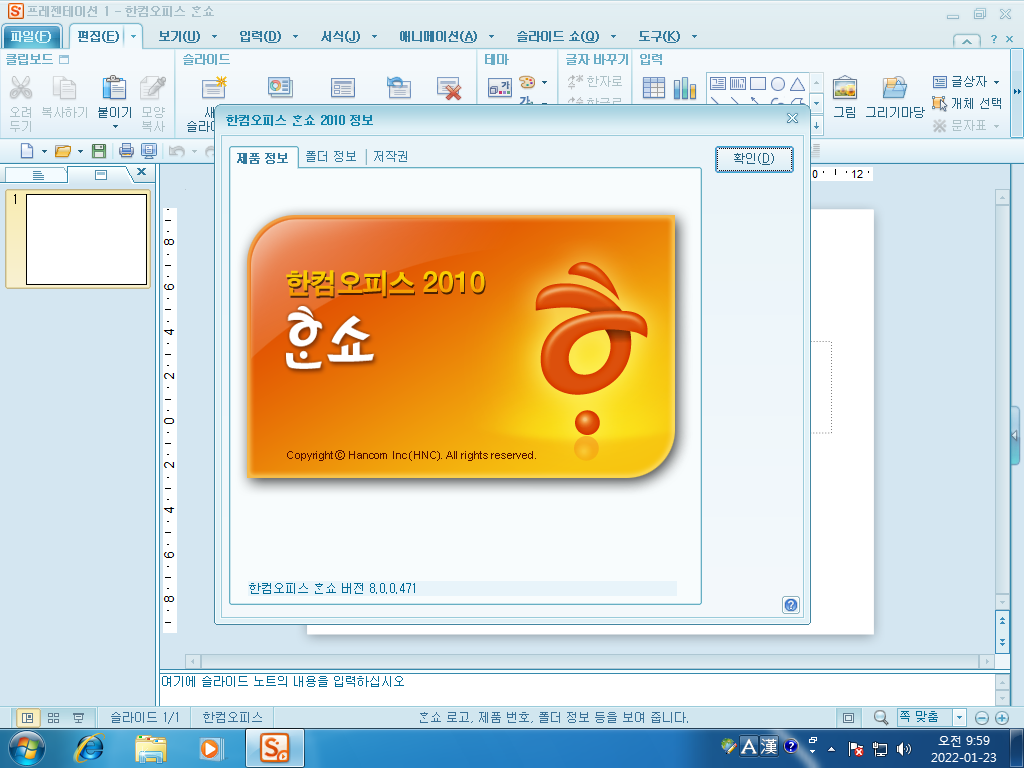Switch to slide thumbnails tab in panel

(100, 174)
